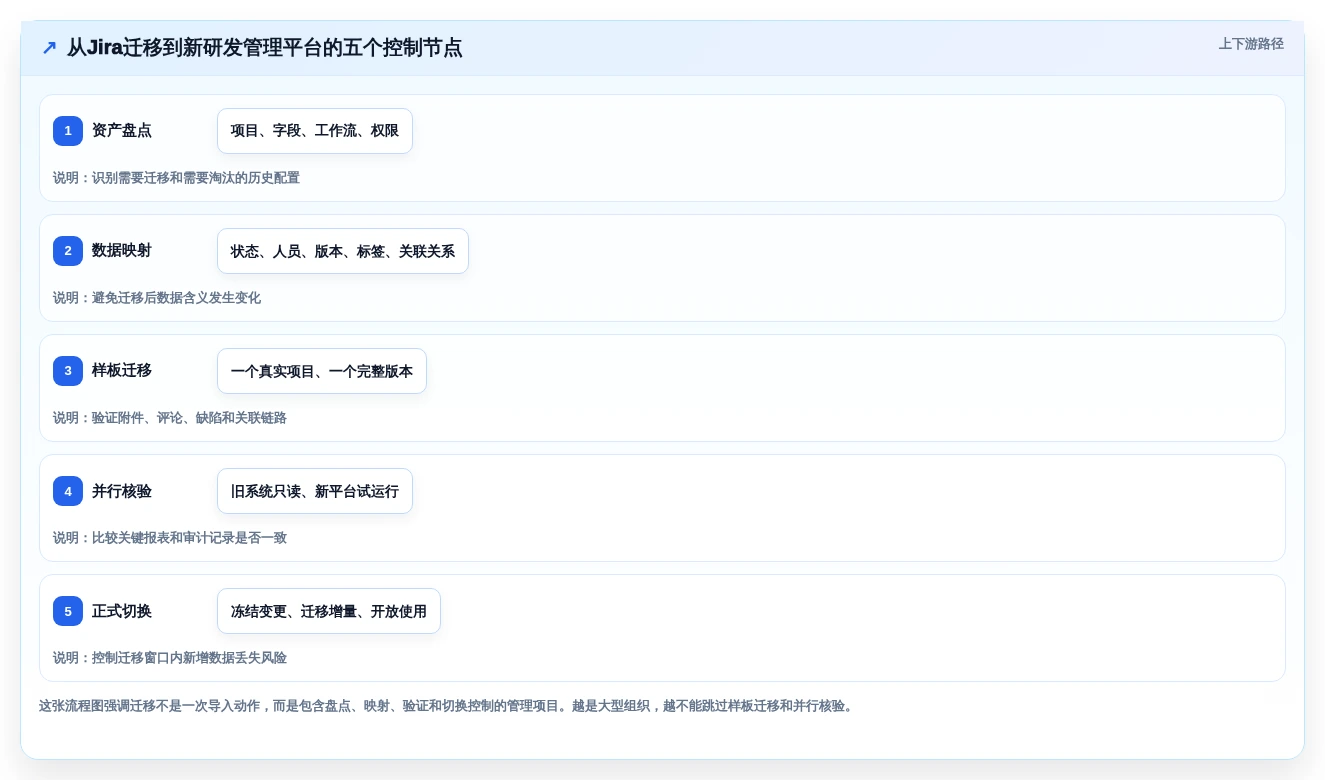Select the 并行核验 step title
The height and width of the screenshot is (780, 1325).
click(122, 491)
